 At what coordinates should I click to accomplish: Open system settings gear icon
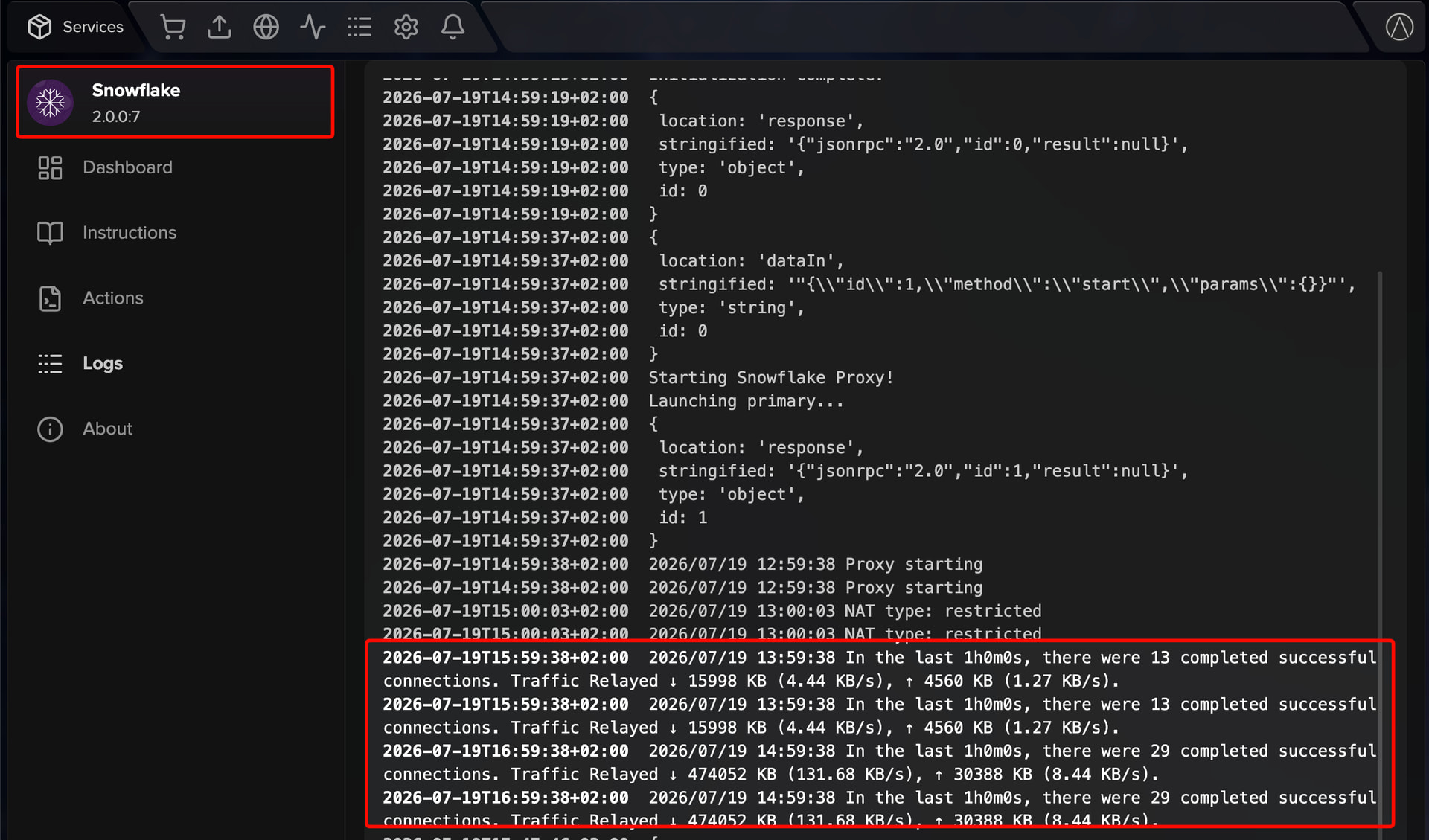coord(406,27)
